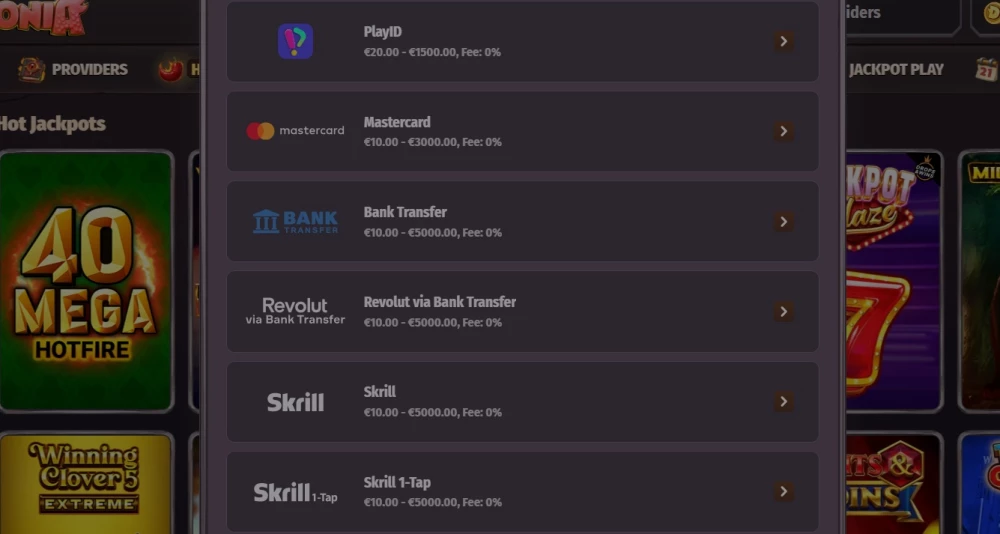Click the Bank Transfer logo icon
1000x534 pixels.
click(x=295, y=221)
